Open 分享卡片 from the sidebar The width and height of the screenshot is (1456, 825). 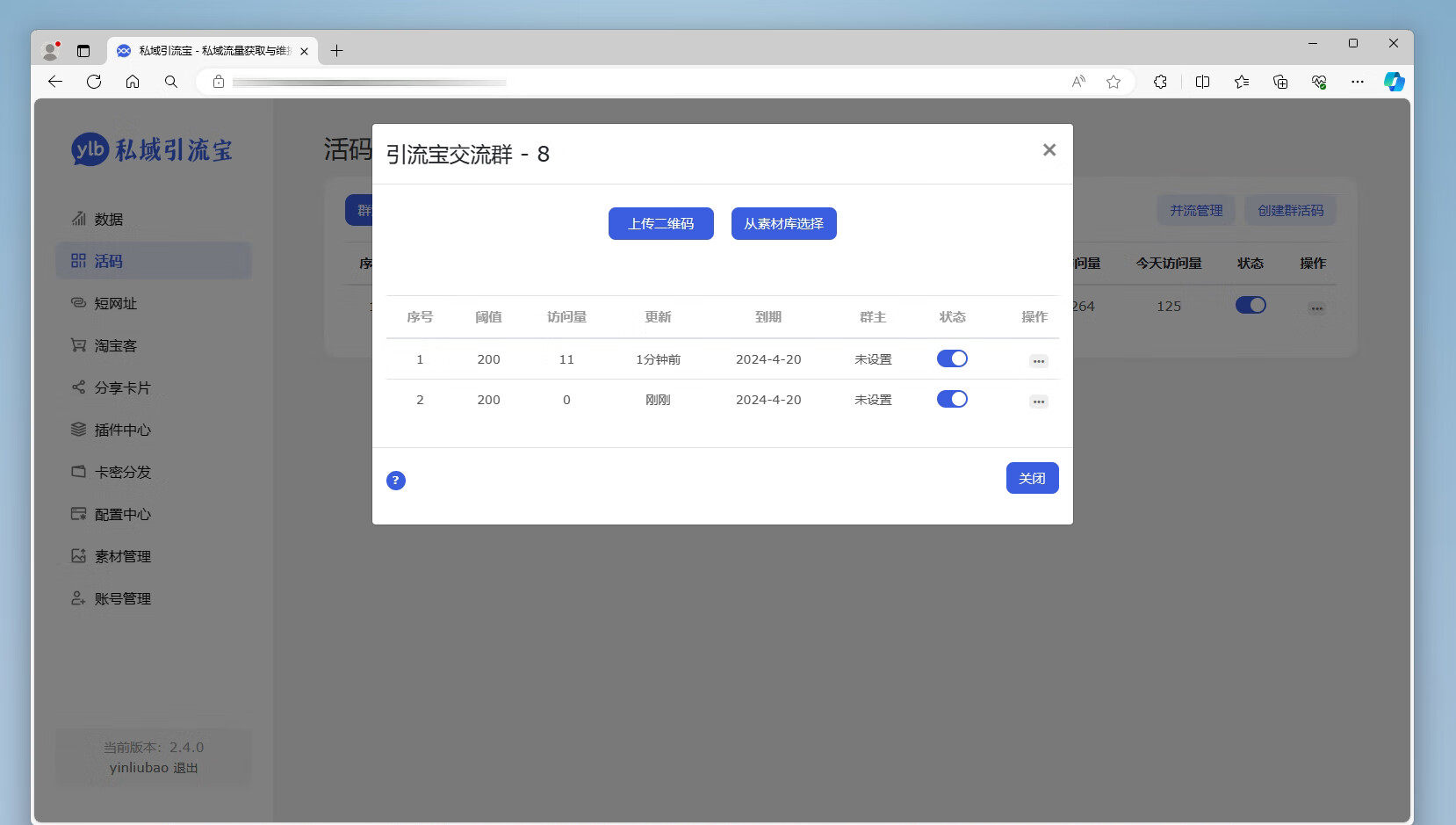(x=119, y=387)
